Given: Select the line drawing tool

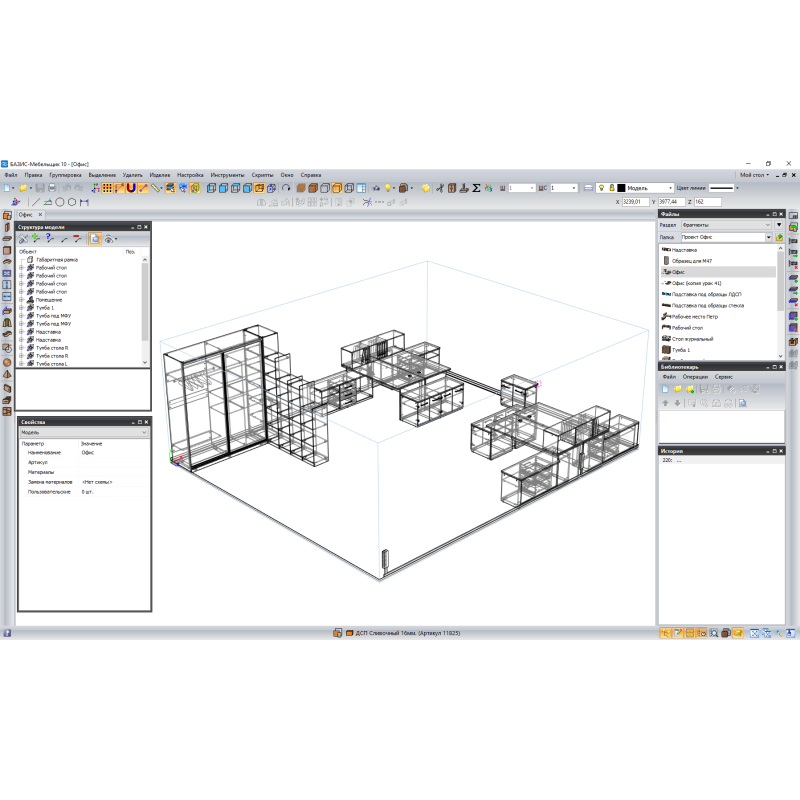Looking at the screenshot, I should (36, 201).
